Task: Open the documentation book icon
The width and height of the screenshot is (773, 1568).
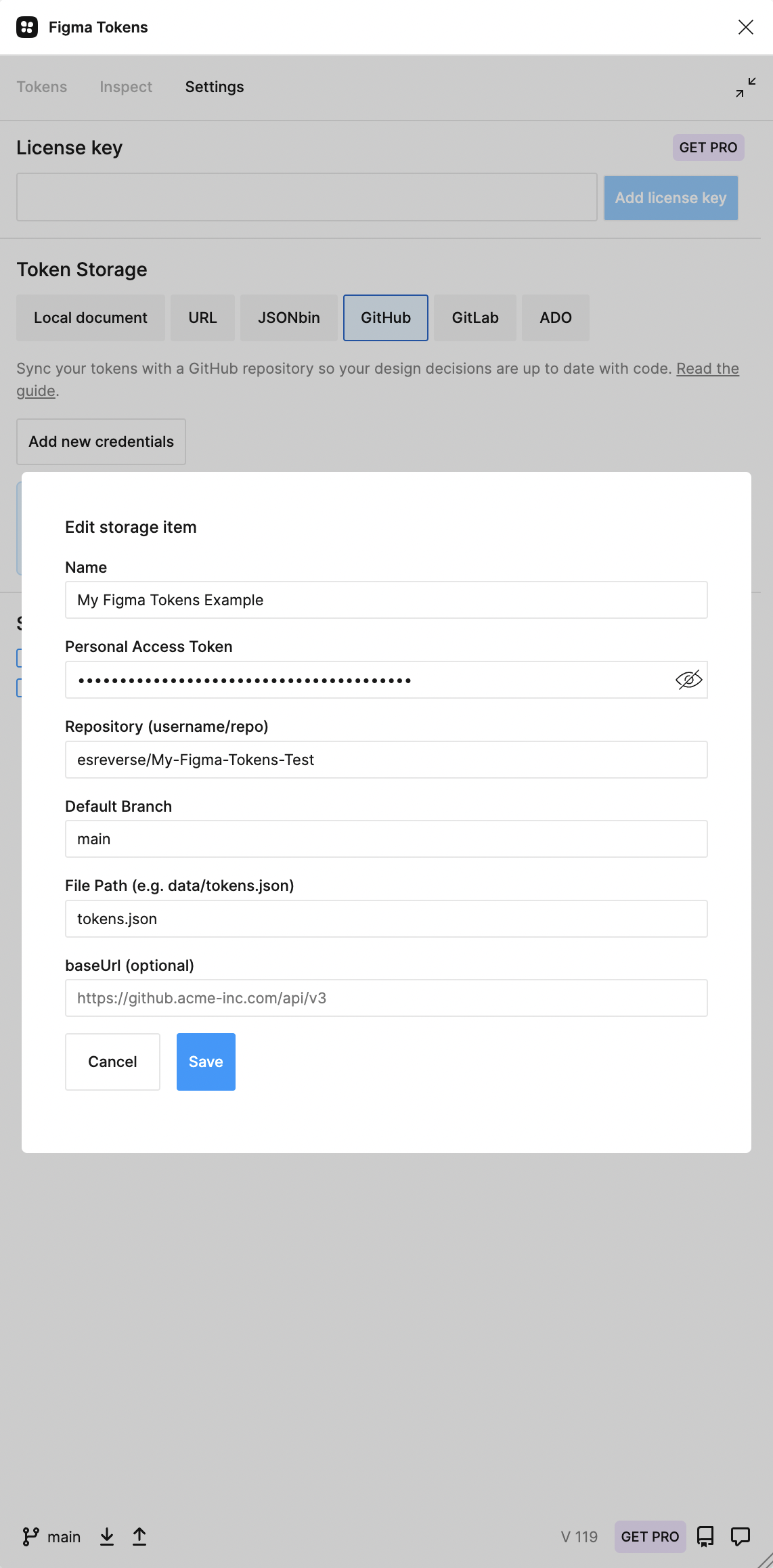Action: [x=705, y=1536]
